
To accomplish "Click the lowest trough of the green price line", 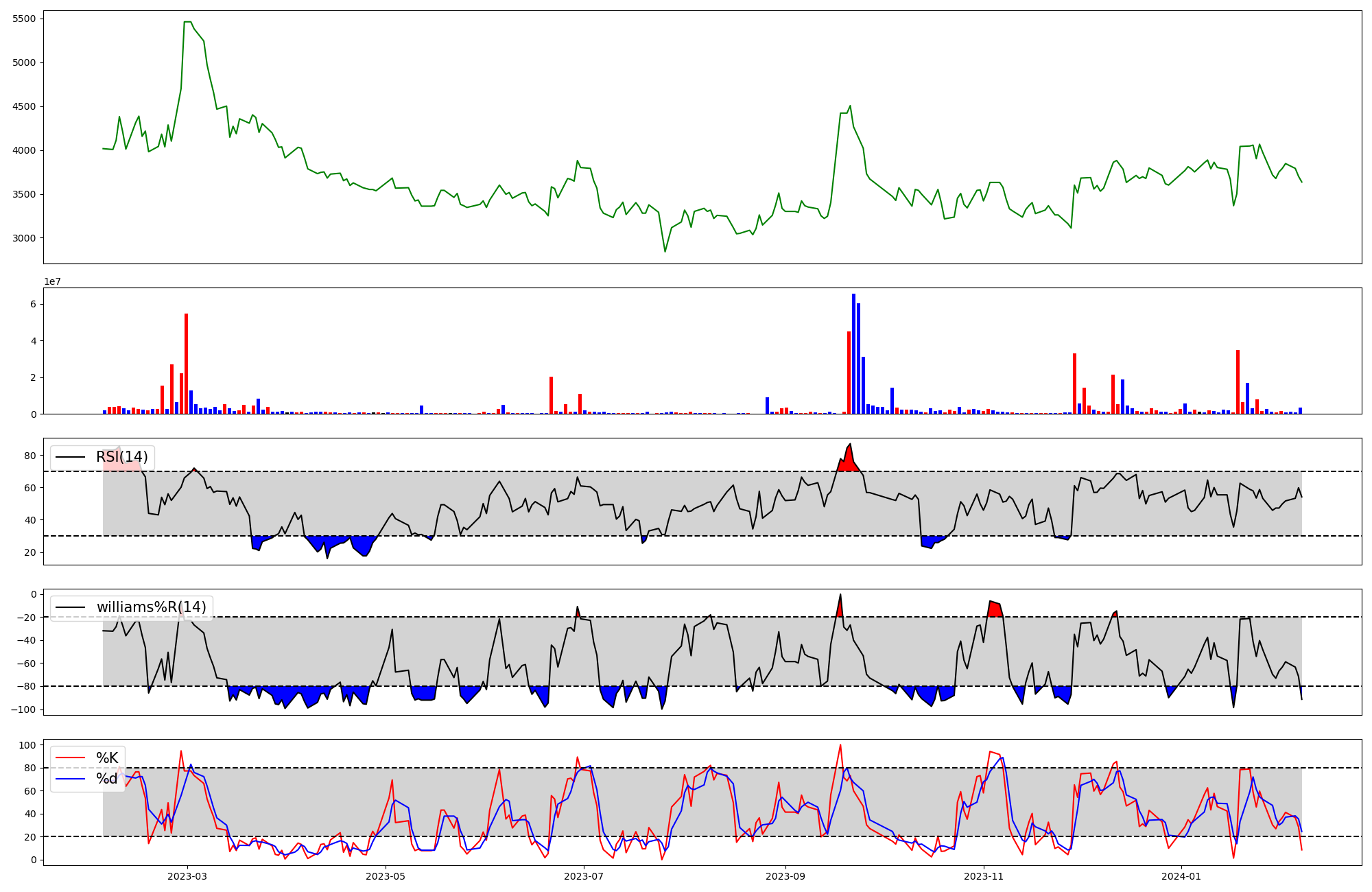I will click(x=665, y=251).
